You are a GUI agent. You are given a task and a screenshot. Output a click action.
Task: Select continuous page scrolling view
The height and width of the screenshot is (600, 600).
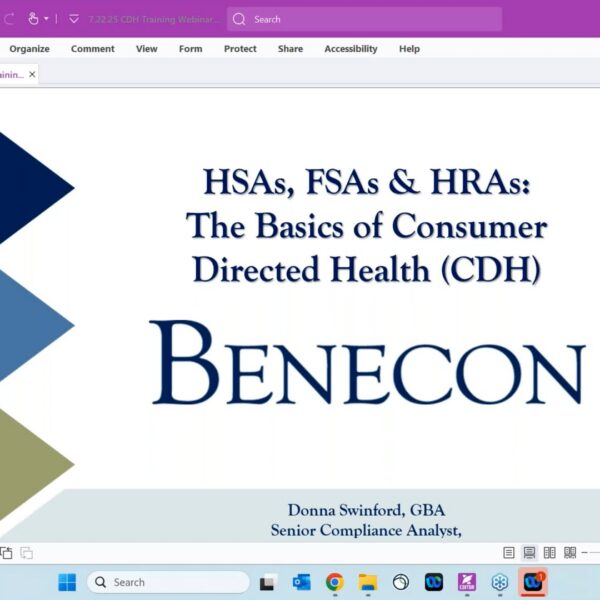click(529, 553)
